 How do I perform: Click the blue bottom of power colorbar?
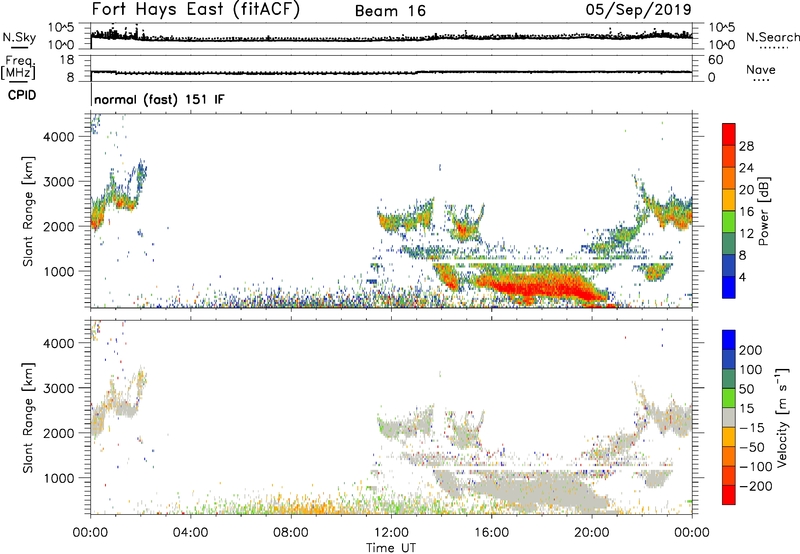click(729, 287)
